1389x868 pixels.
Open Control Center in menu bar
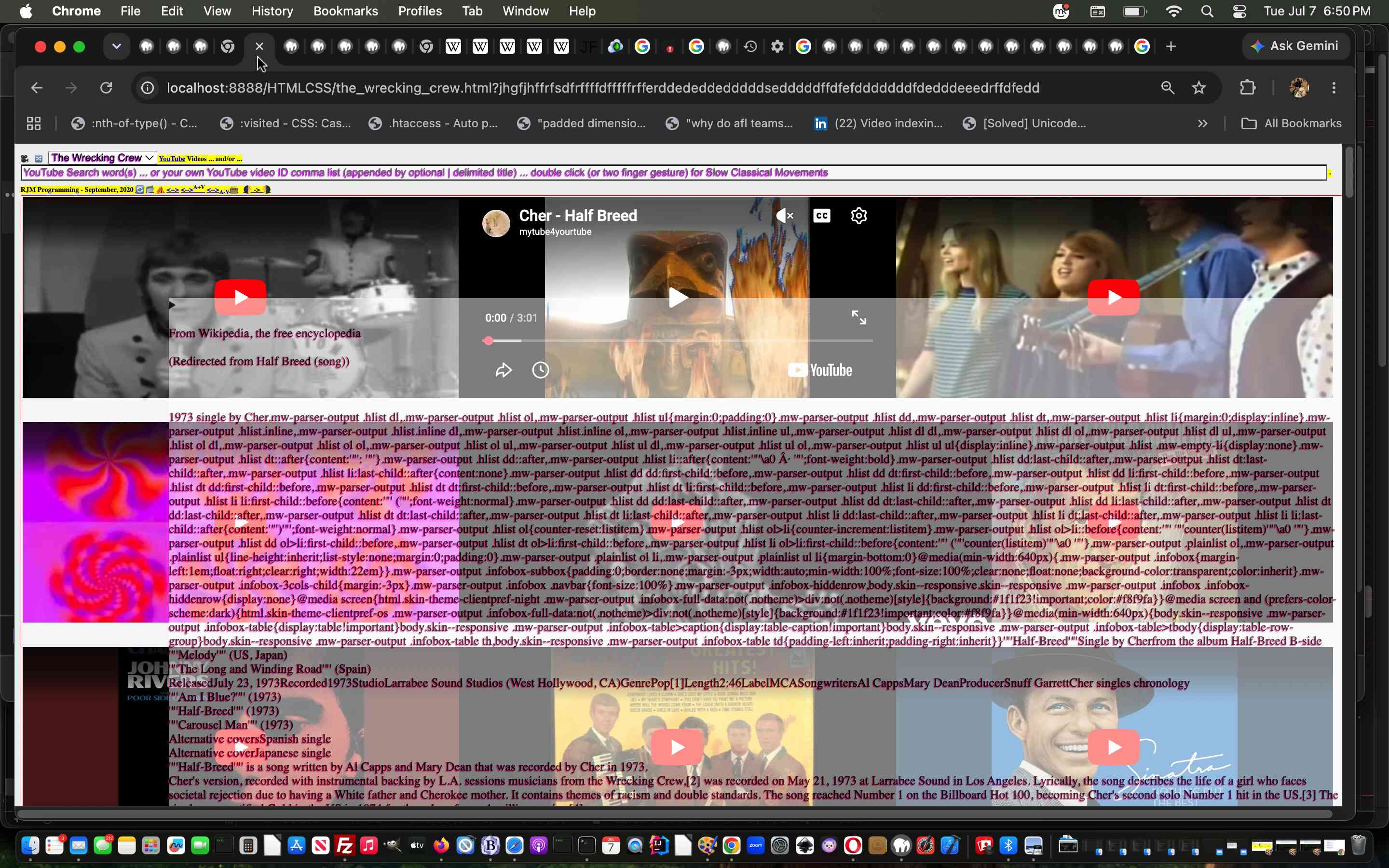pyautogui.click(x=1239, y=11)
